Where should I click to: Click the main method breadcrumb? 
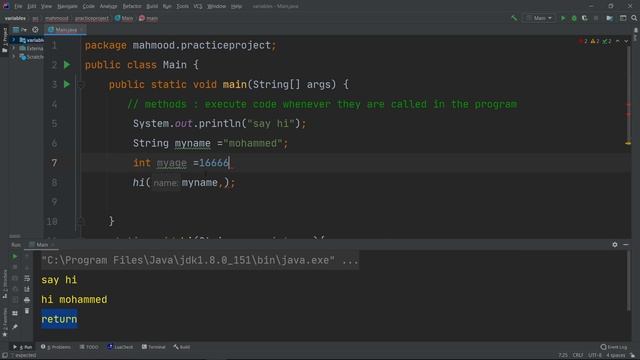pyautogui.click(x=149, y=18)
